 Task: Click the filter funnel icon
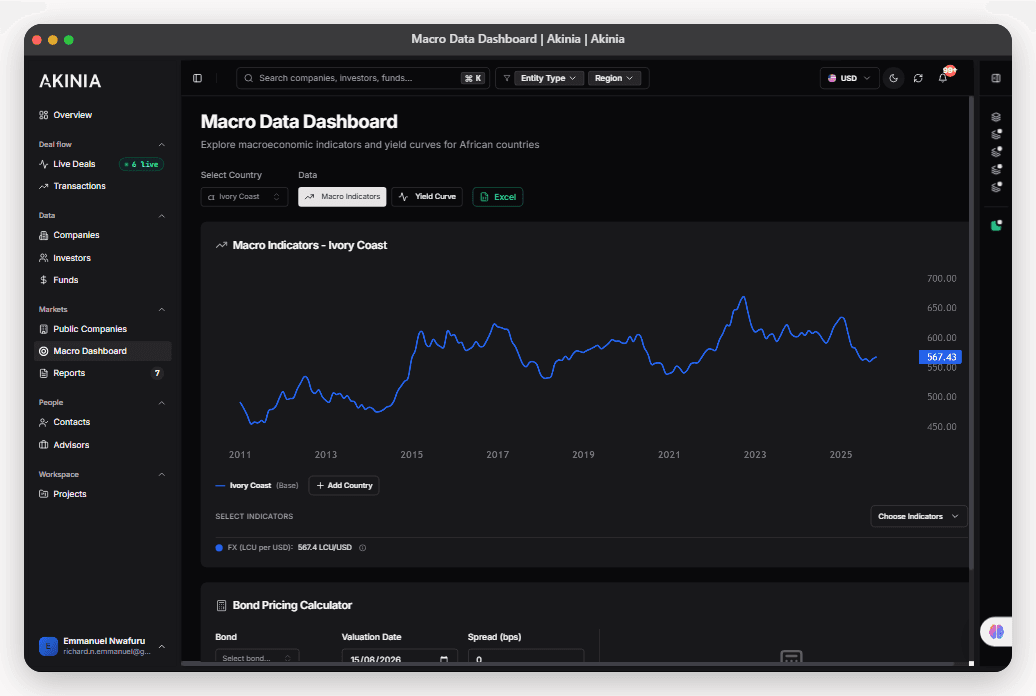point(507,78)
